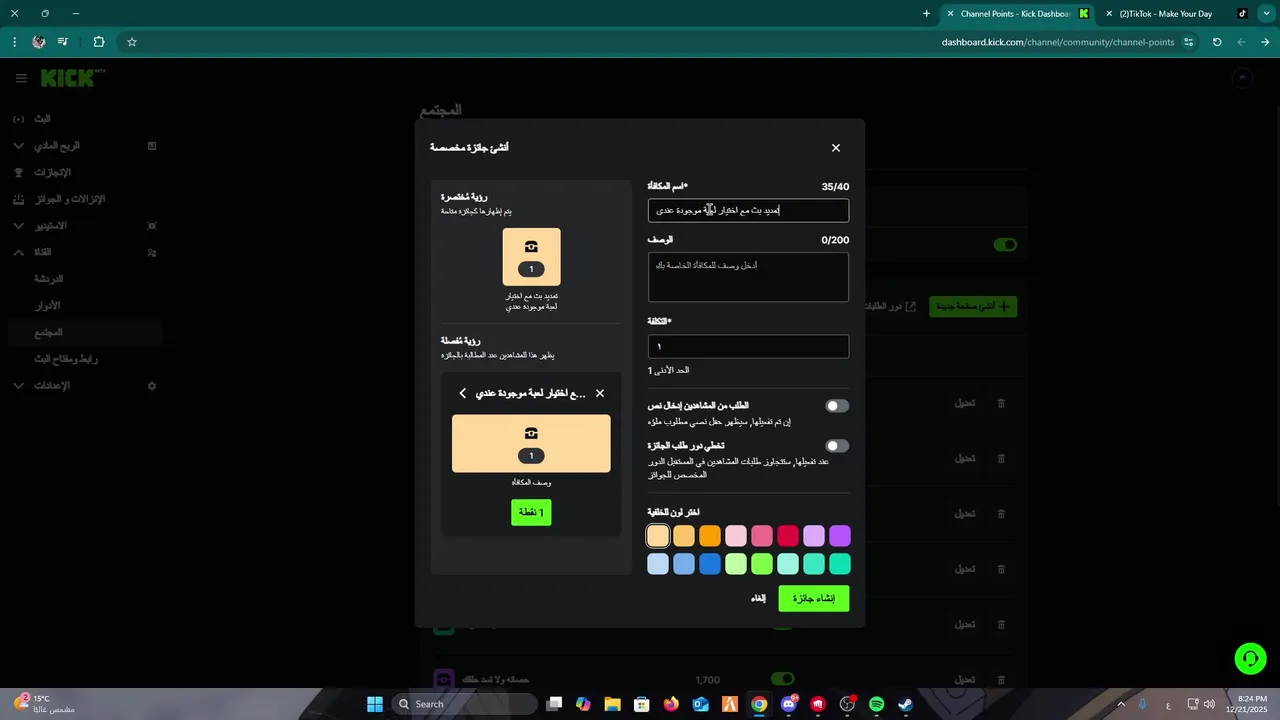
Task: Select the vivid purple background color
Action: (x=840, y=536)
